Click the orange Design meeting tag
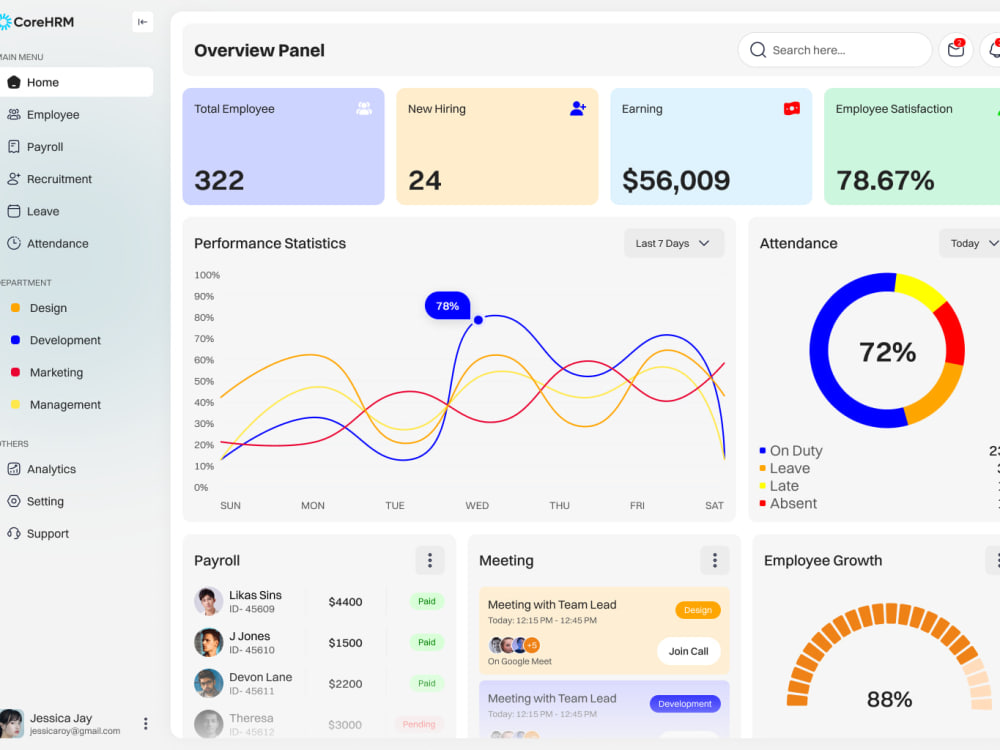The height and width of the screenshot is (750, 1000). tap(698, 610)
